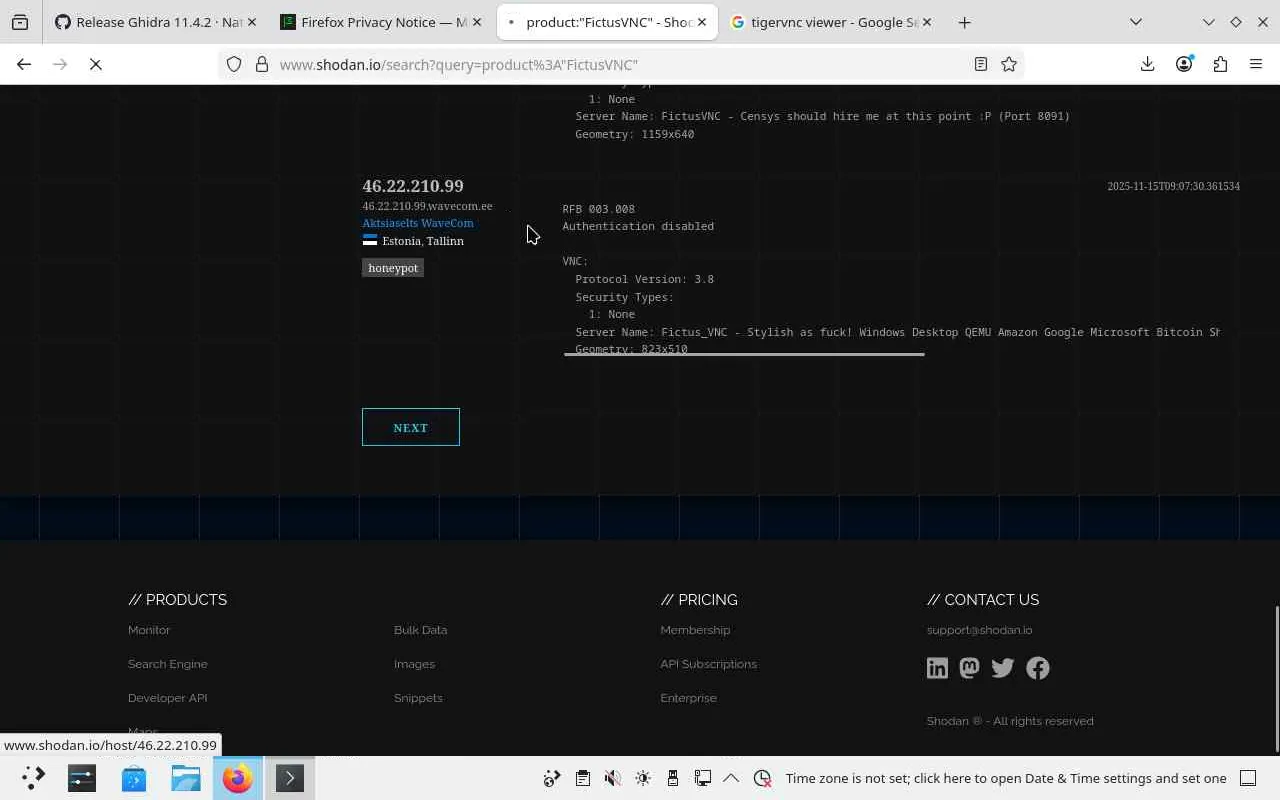
Task: Open Firefox View recent browsing icon
Action: click(x=20, y=22)
